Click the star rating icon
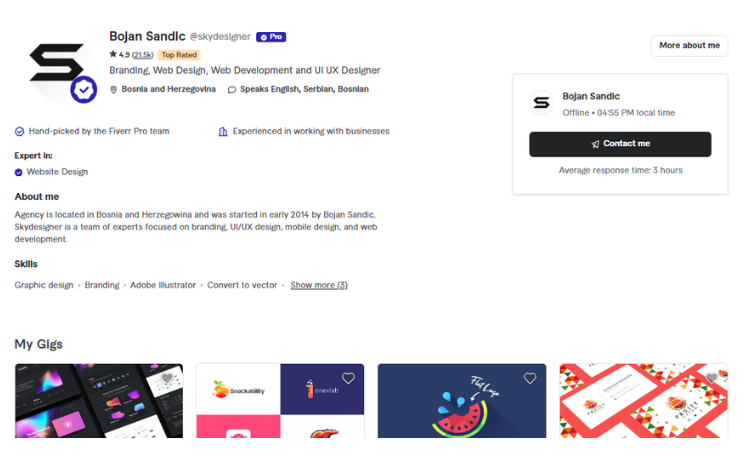 [x=113, y=54]
